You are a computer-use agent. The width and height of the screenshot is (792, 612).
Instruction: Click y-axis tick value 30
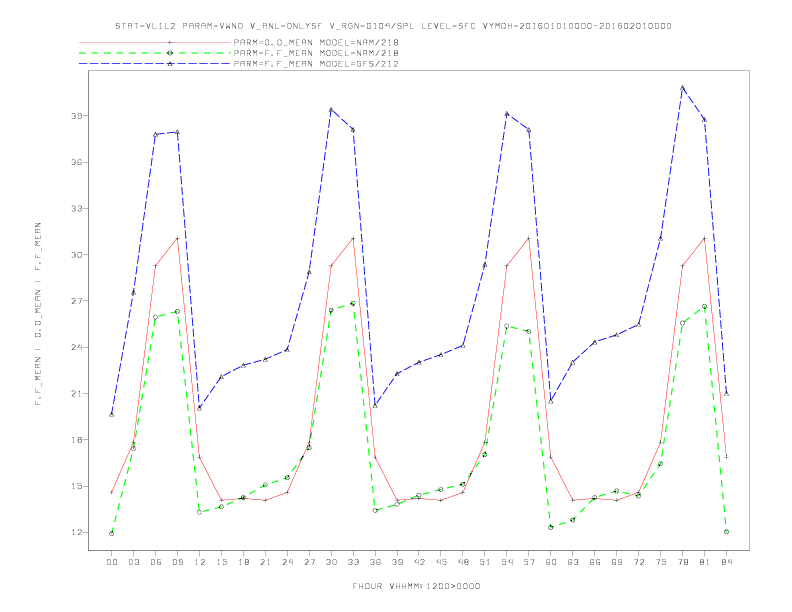77,254
